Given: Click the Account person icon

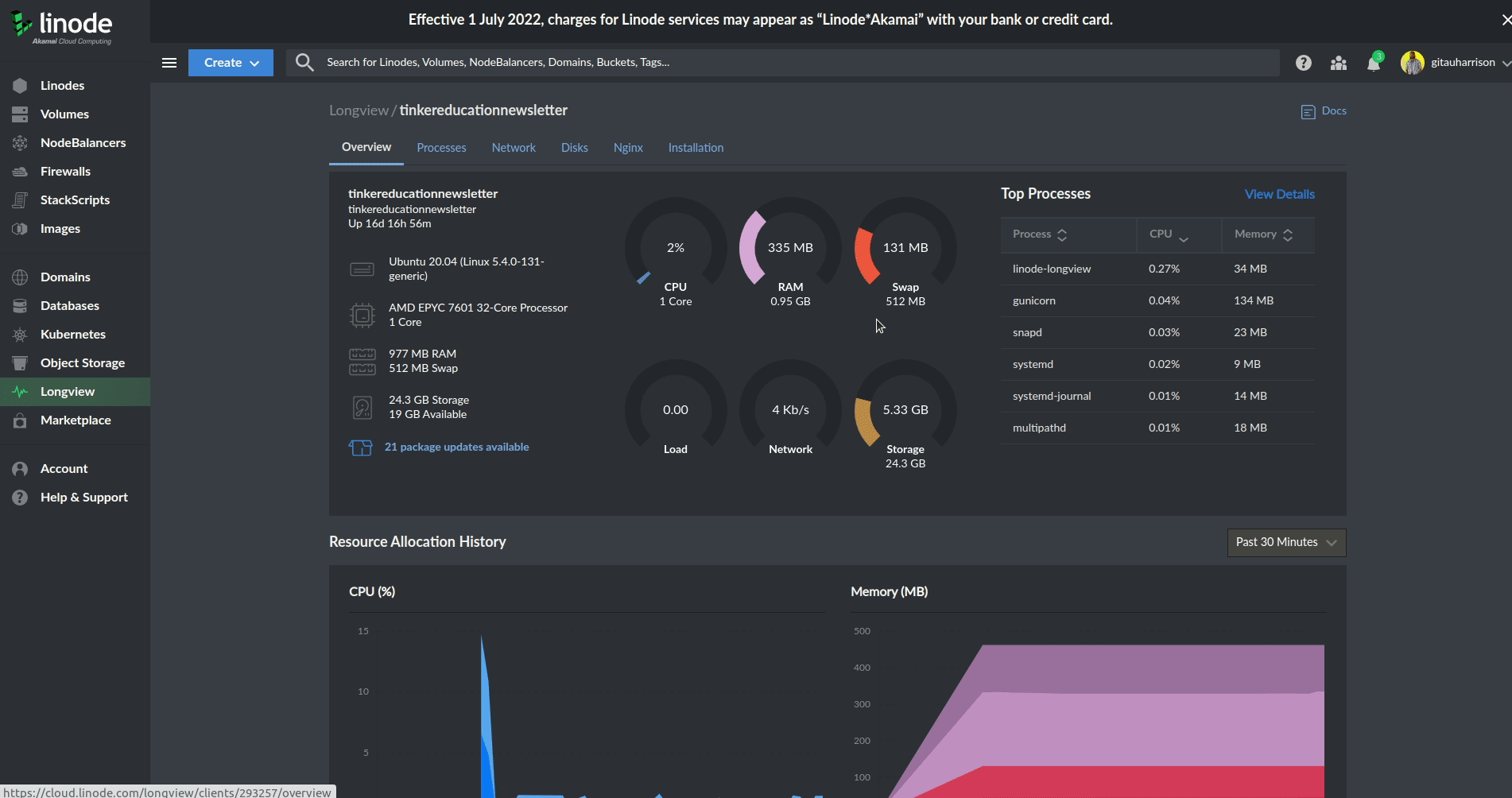Looking at the screenshot, I should point(20,469).
